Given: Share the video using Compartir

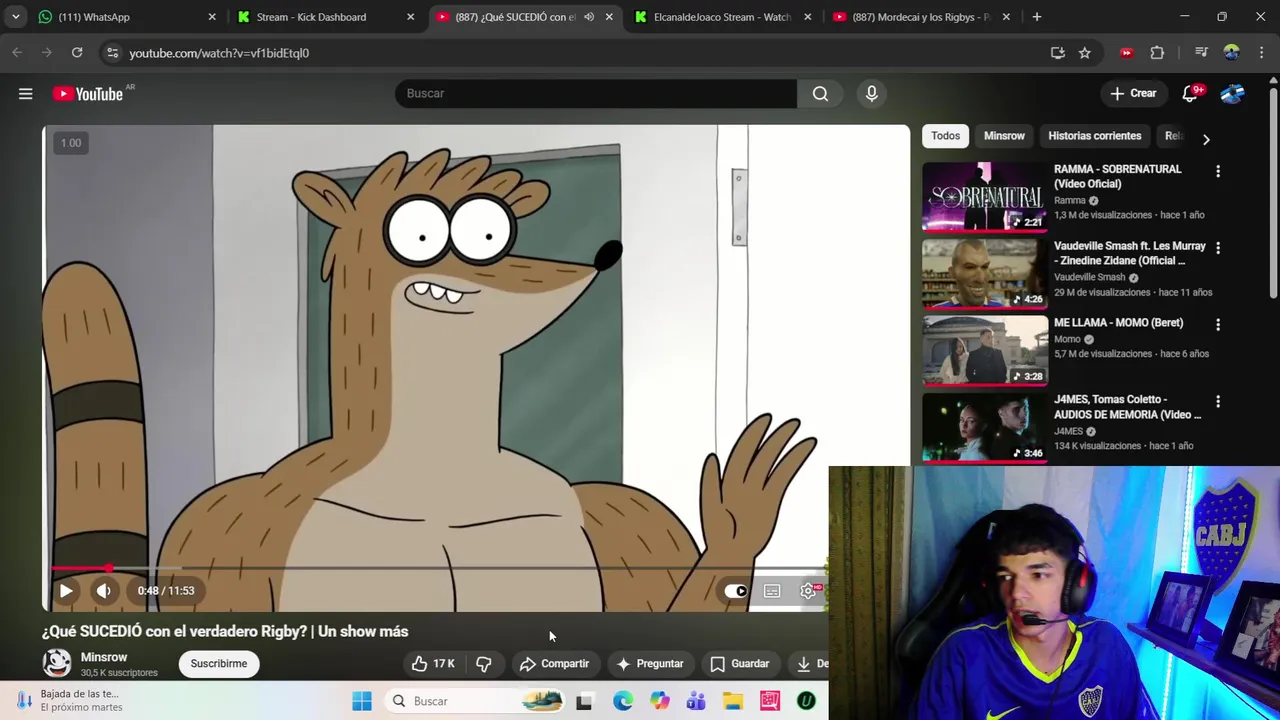Looking at the screenshot, I should pos(554,663).
